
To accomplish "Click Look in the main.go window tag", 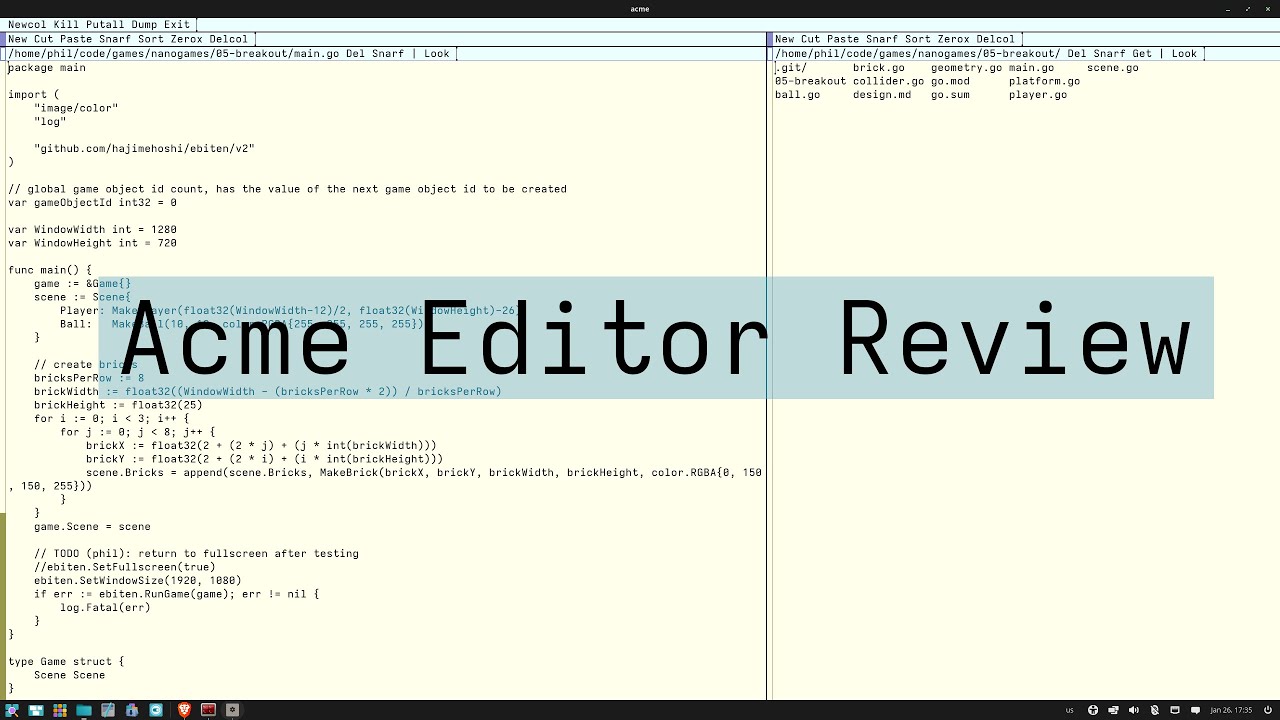I will (x=436, y=53).
